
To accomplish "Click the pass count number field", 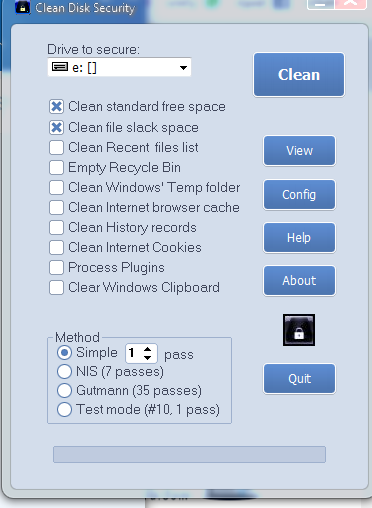I will (134, 353).
